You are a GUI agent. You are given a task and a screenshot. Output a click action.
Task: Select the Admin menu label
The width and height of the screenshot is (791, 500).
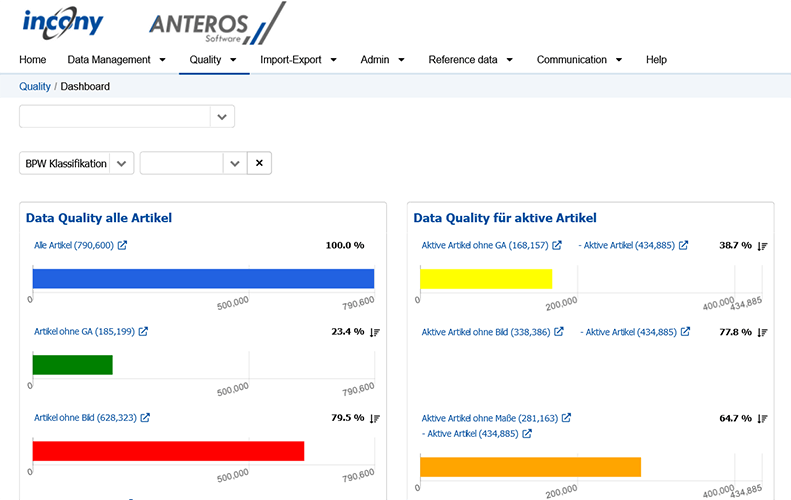pyautogui.click(x=375, y=60)
